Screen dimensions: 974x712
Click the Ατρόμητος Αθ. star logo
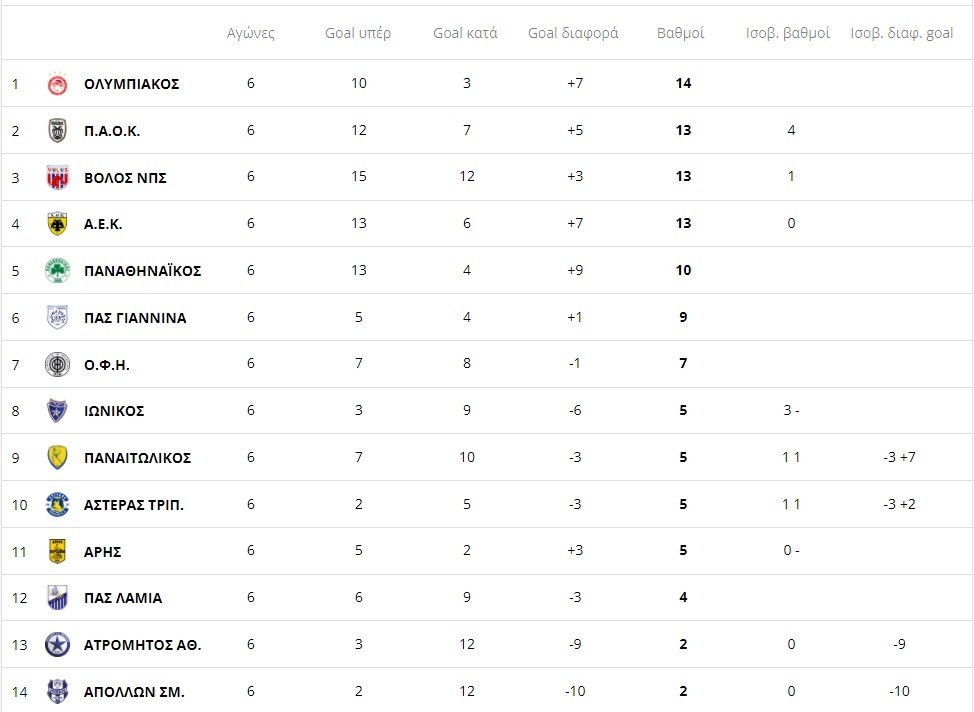(x=57, y=645)
